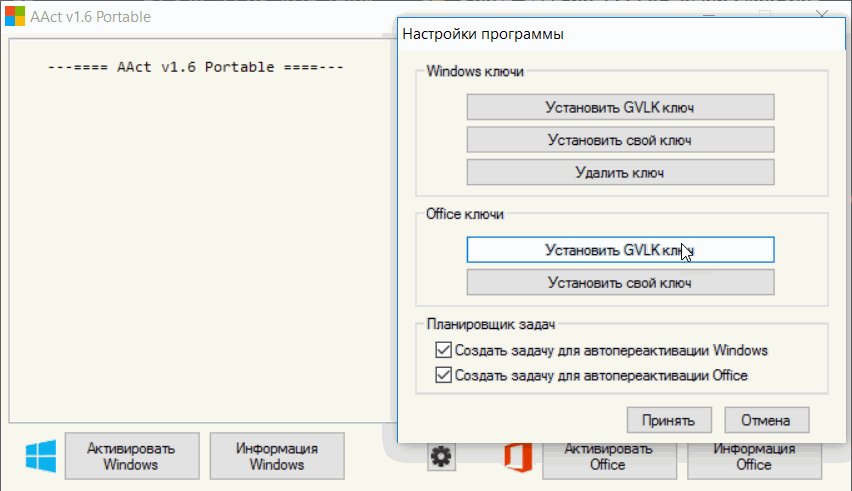
Task: Confirm settings with the Принять button
Action: click(669, 420)
